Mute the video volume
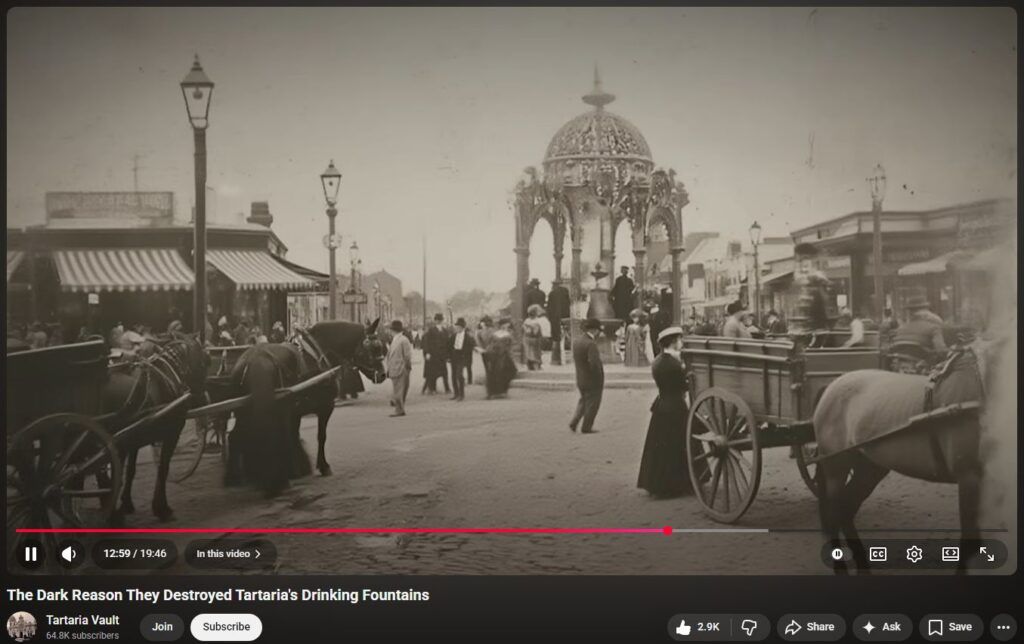Viewport: 1024px width, 644px height. coord(68,554)
